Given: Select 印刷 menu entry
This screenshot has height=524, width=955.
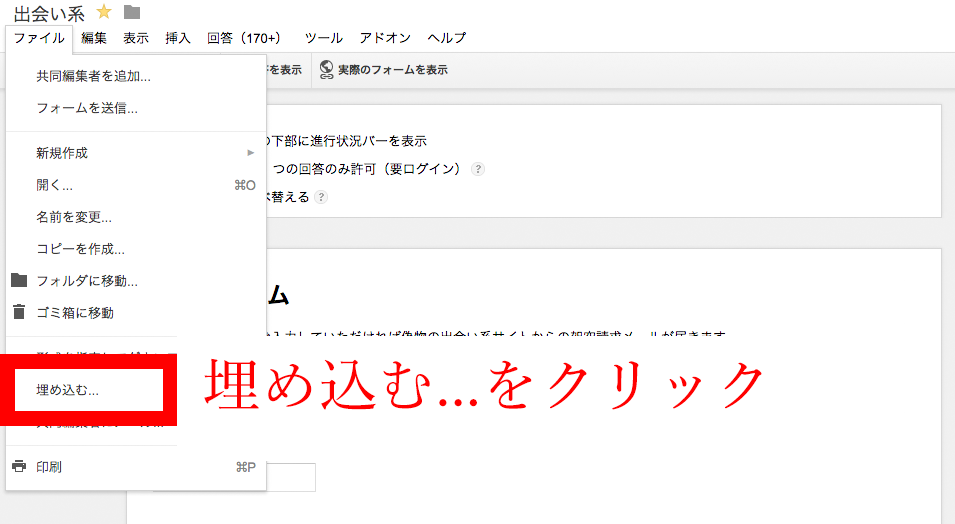Looking at the screenshot, I should pyautogui.click(x=136, y=467).
